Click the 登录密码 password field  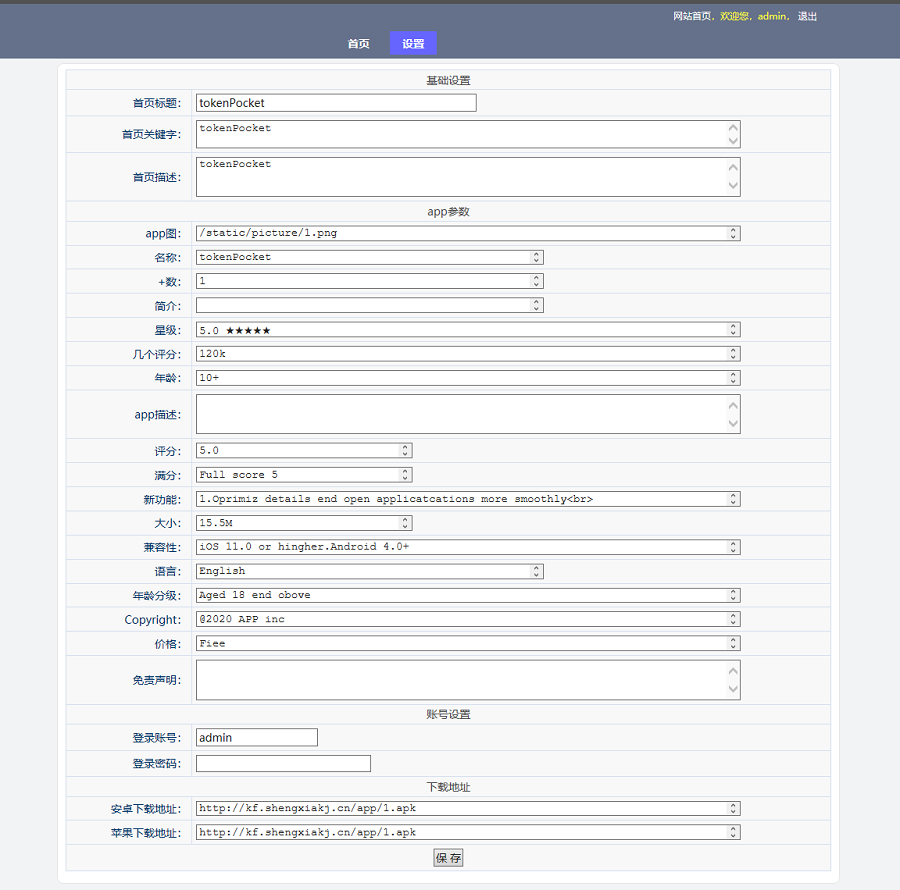tap(284, 764)
